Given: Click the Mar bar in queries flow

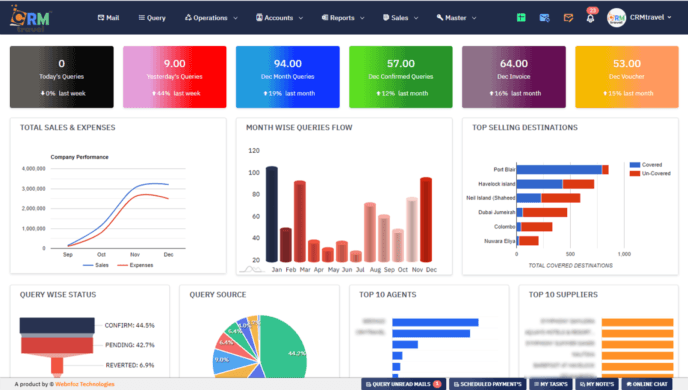Looking at the screenshot, I should pyautogui.click(x=300, y=222).
